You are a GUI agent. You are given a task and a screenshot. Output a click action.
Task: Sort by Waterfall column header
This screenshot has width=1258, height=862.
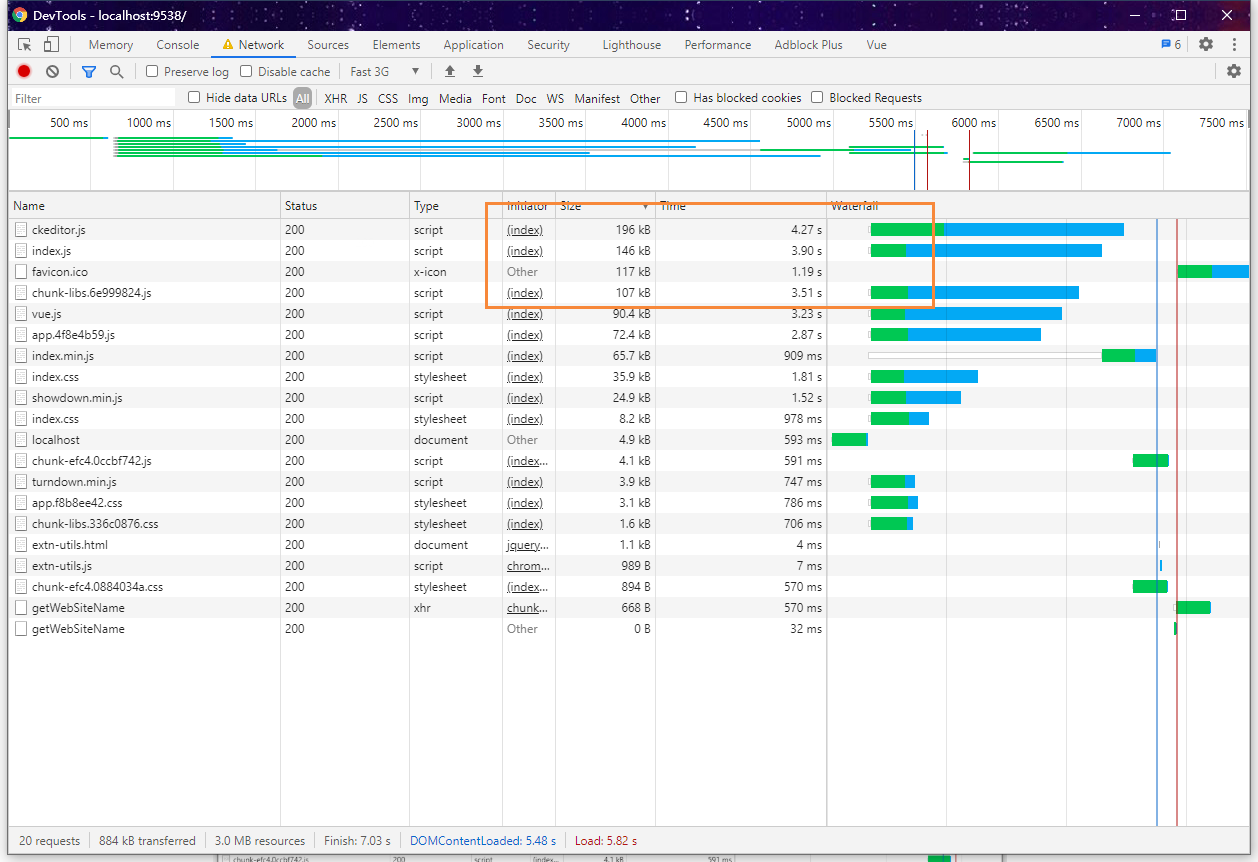(1038, 206)
